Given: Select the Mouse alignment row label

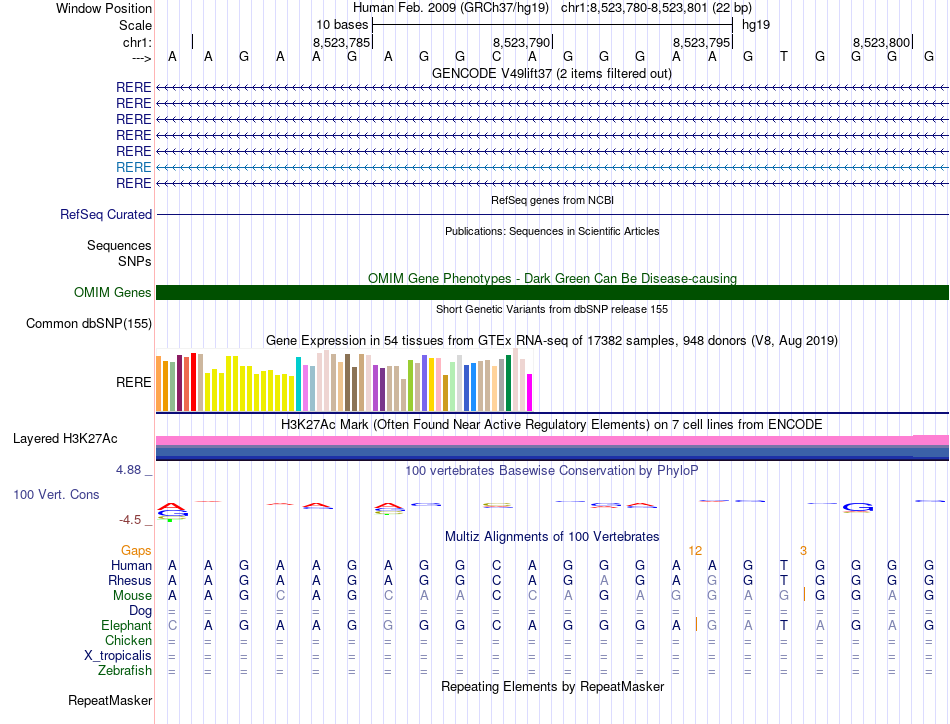Looking at the screenshot, I should 132,595.
